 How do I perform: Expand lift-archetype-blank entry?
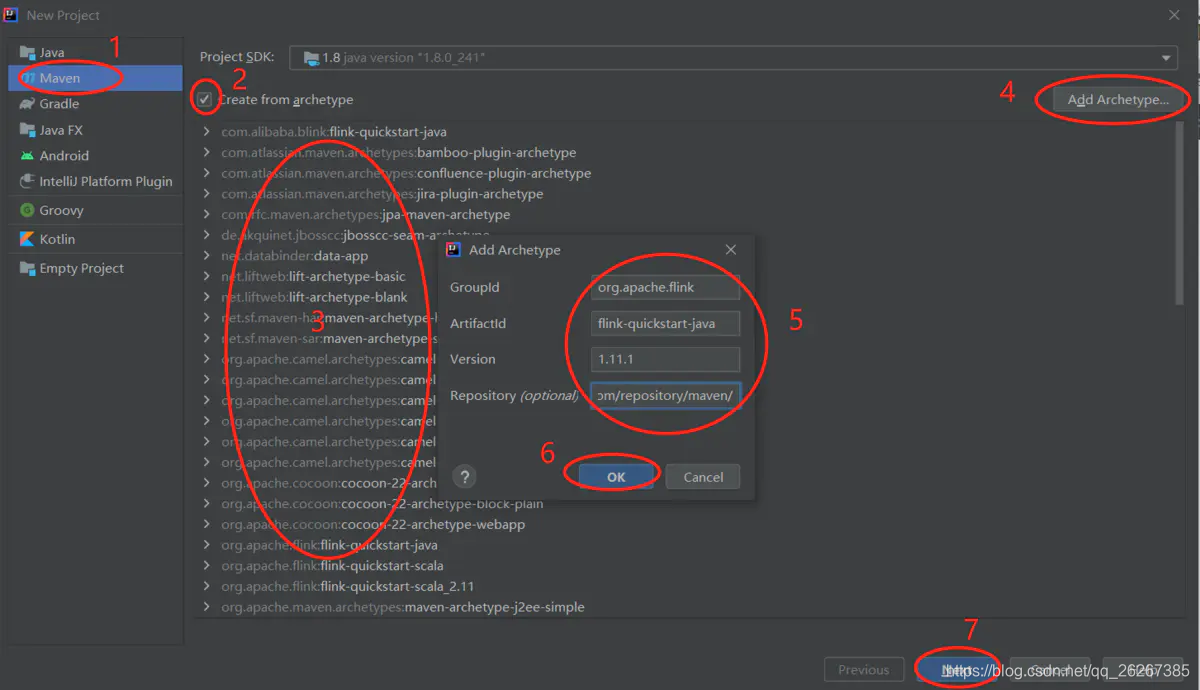207,297
